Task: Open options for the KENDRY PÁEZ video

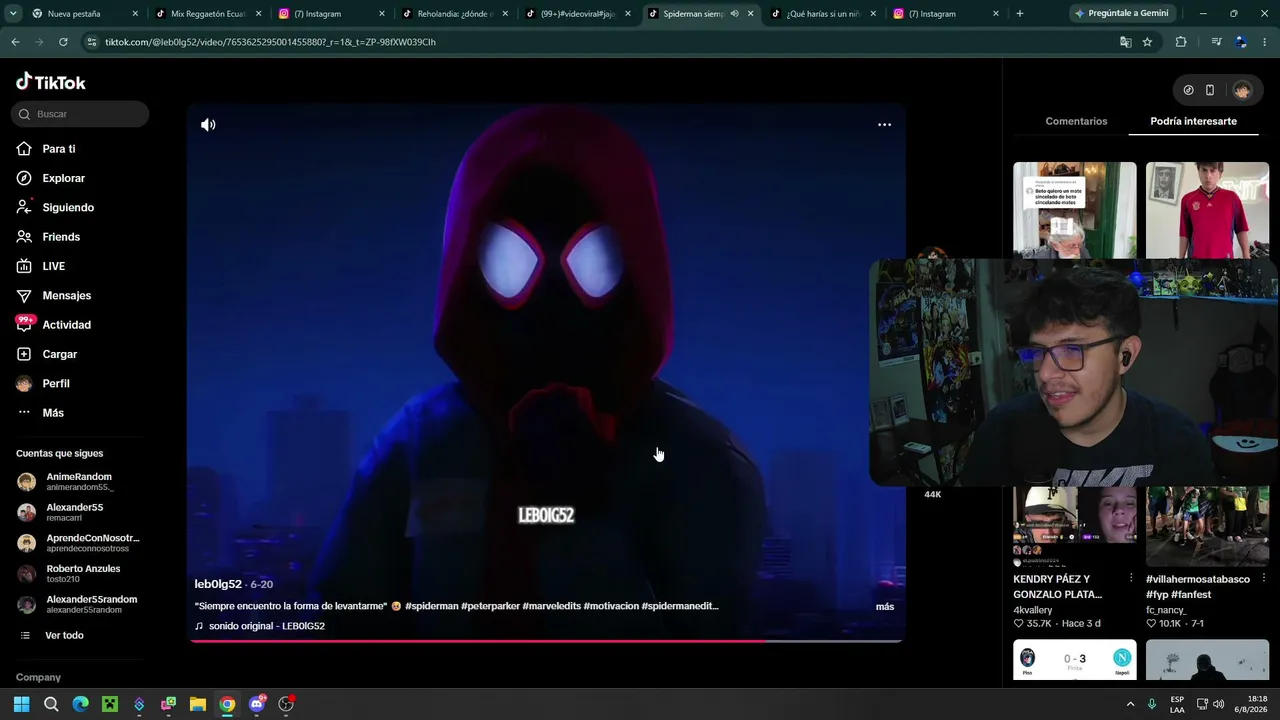Action: coord(1131,579)
